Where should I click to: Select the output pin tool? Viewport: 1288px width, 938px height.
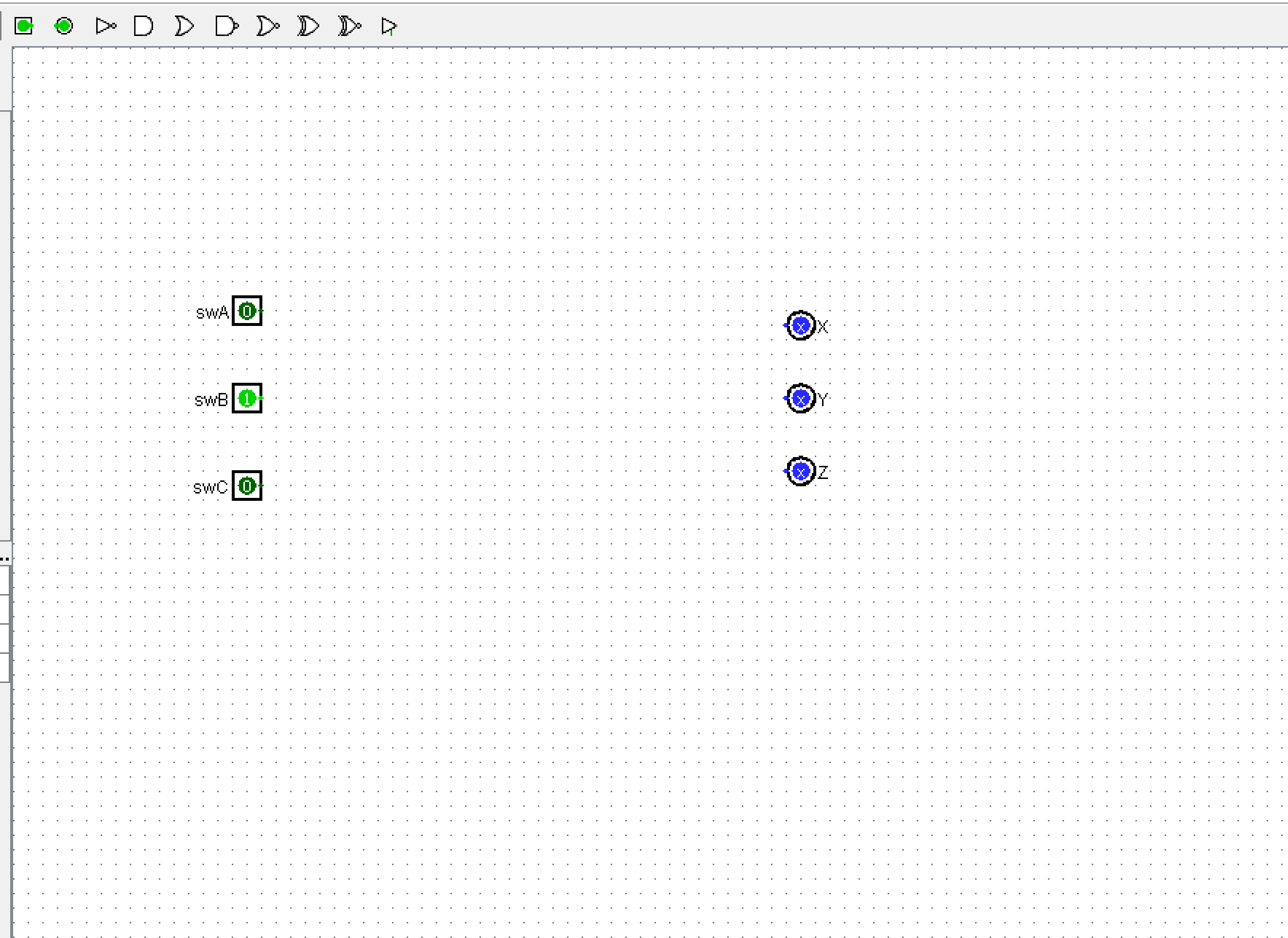tap(64, 26)
